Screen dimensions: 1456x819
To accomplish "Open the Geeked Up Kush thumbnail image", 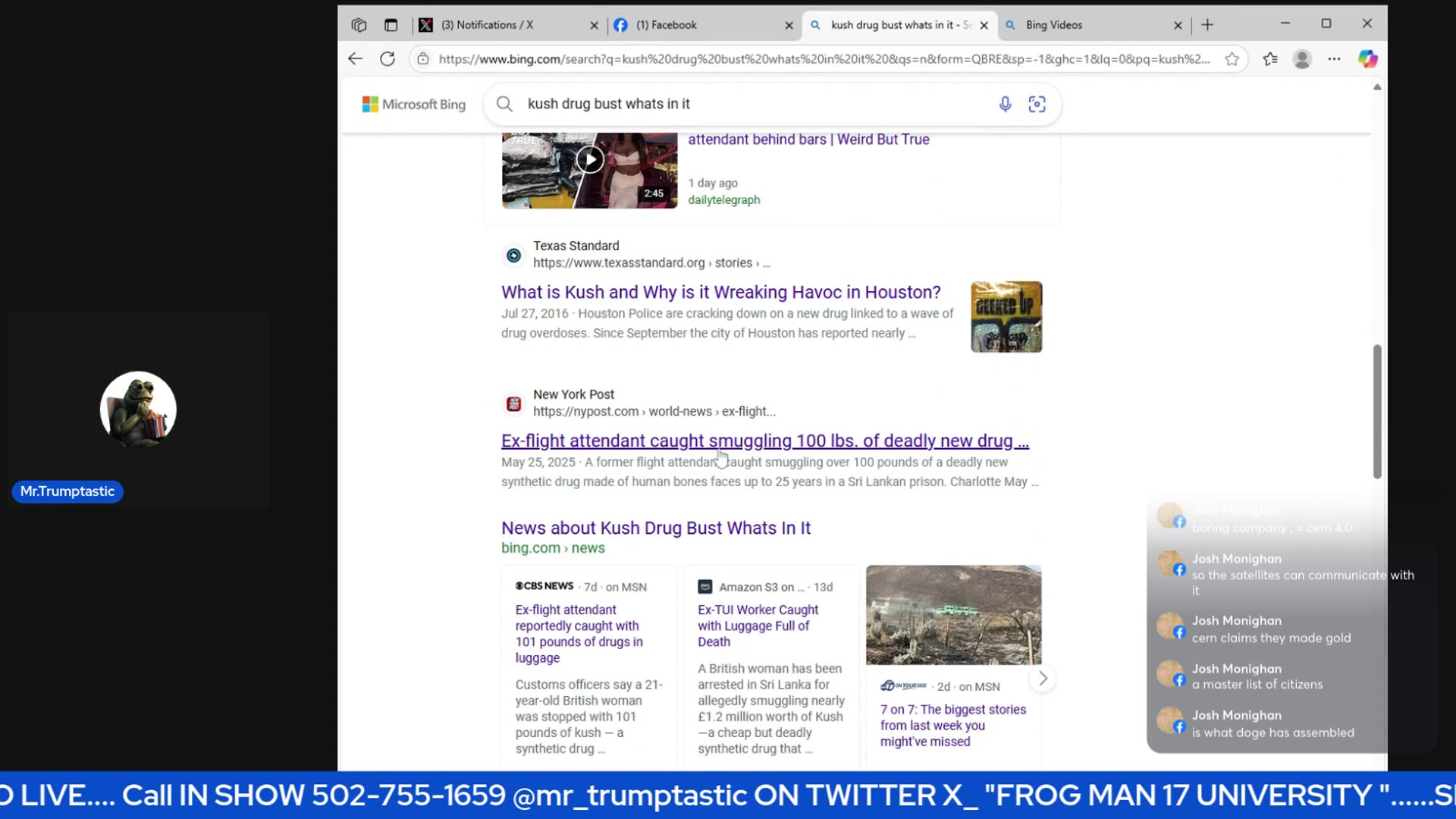I will [1006, 317].
